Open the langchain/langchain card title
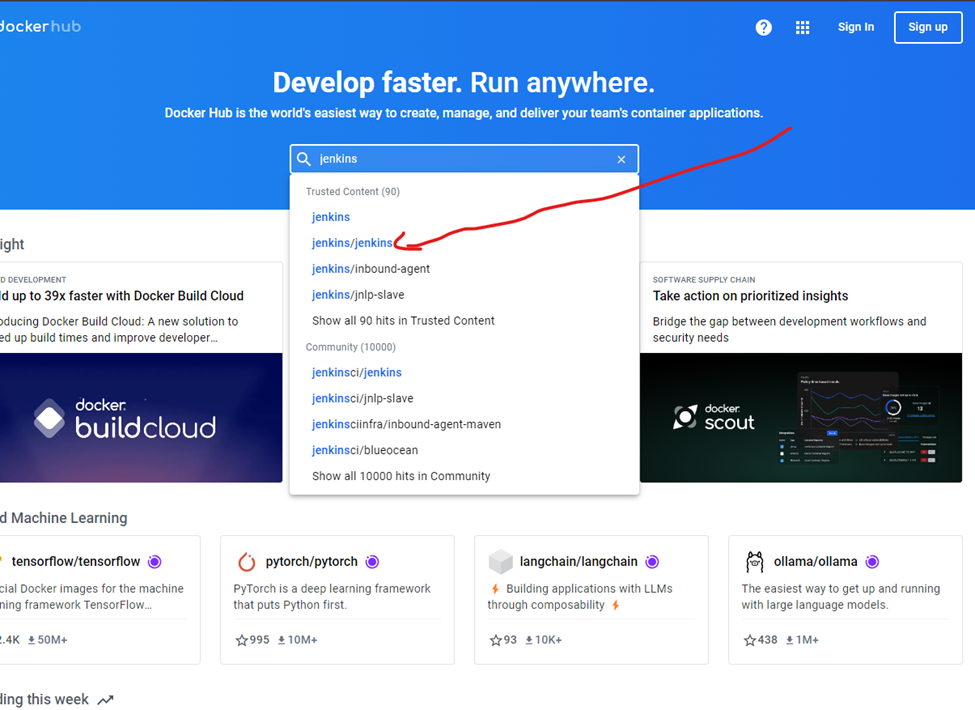This screenshot has width=975, height=710. [x=578, y=561]
